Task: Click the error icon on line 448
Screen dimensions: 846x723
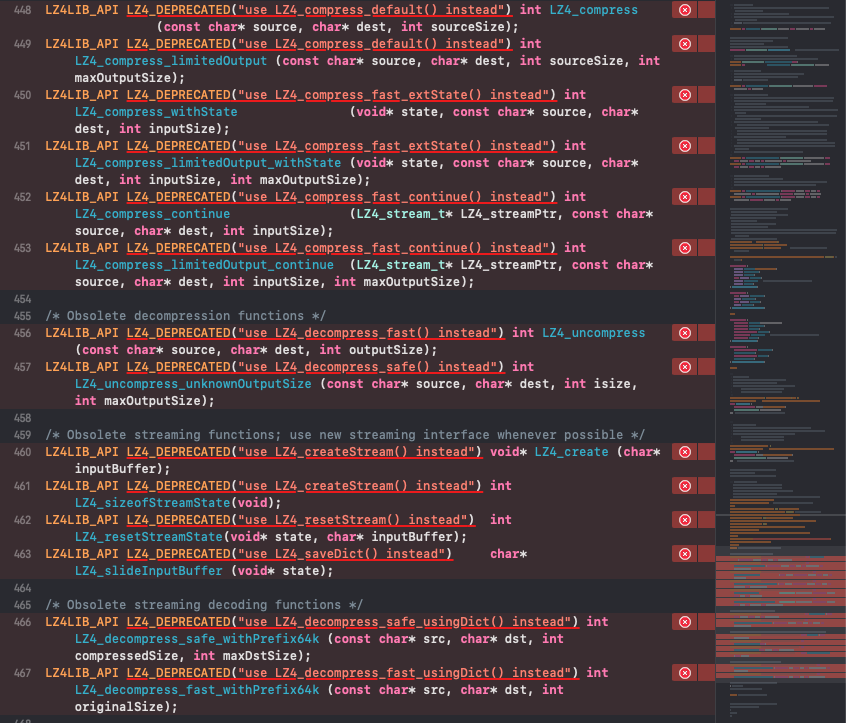Action: pos(685,10)
